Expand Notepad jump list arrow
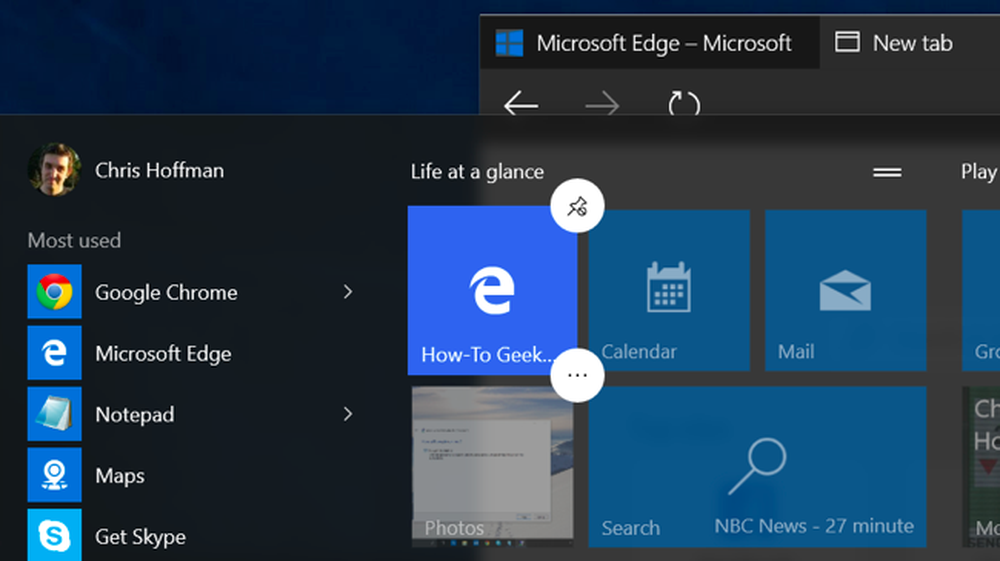Screen dimensions: 1000x561 click(348, 414)
